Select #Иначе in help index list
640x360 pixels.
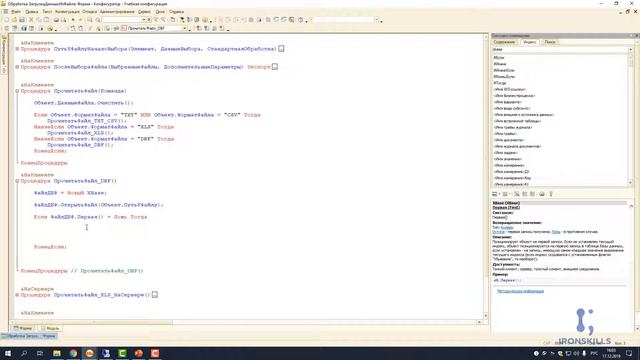click(x=500, y=64)
